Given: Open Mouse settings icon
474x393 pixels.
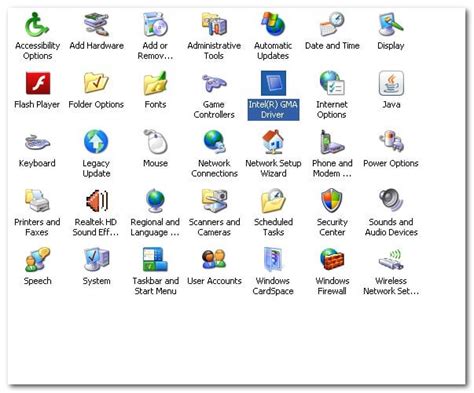Looking at the screenshot, I should pos(155,142).
